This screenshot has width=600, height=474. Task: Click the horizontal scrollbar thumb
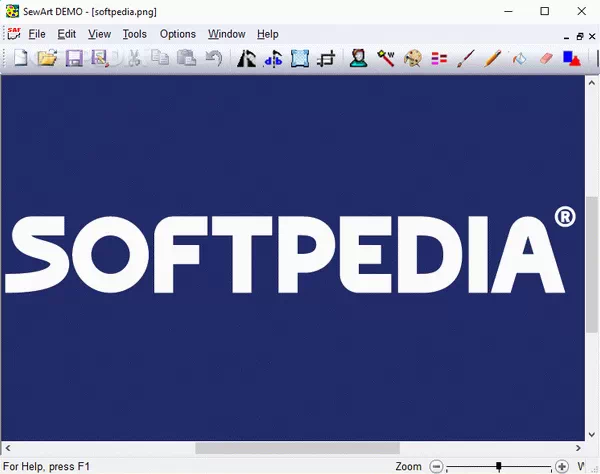[x=297, y=448]
